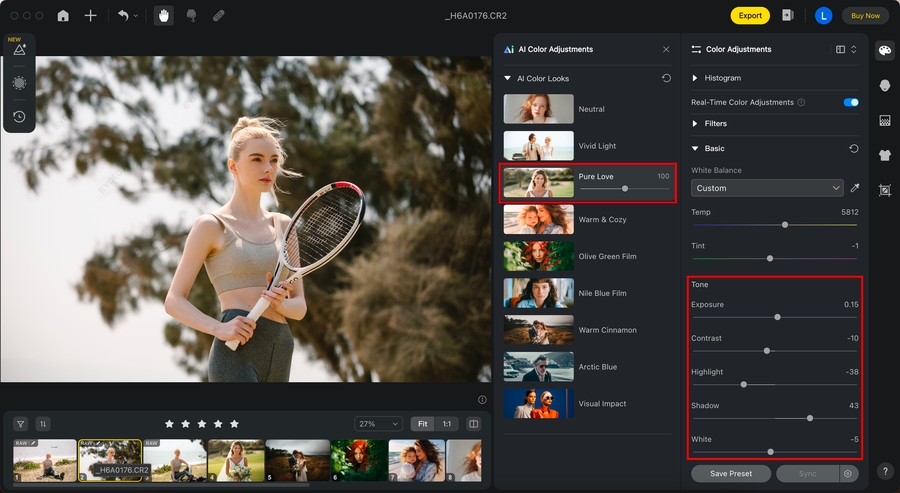Open the 27% zoom level dropdown
Image resolution: width=900 pixels, height=493 pixels.
click(x=378, y=424)
